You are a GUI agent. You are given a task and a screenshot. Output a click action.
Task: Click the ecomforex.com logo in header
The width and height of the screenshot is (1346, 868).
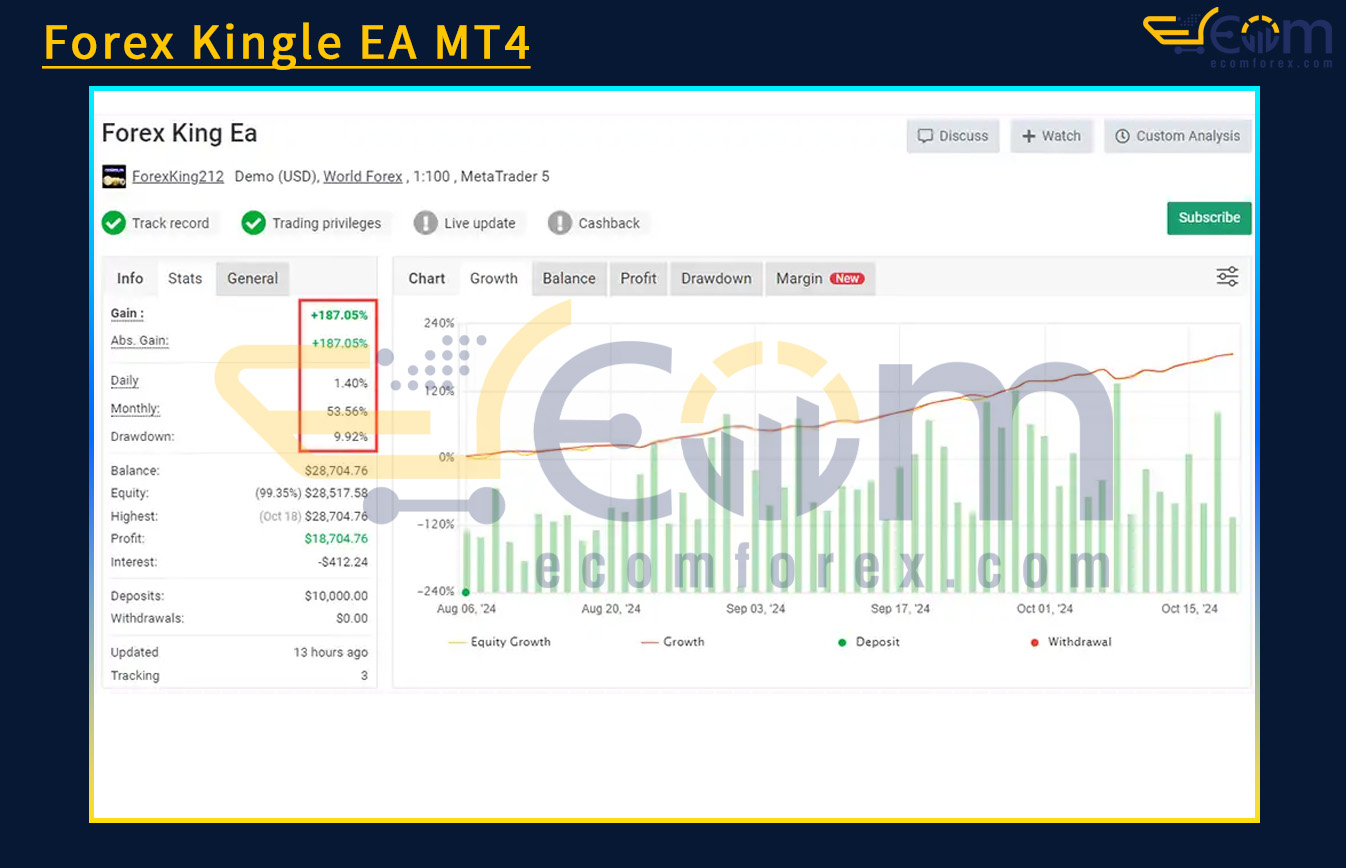(x=1238, y=38)
